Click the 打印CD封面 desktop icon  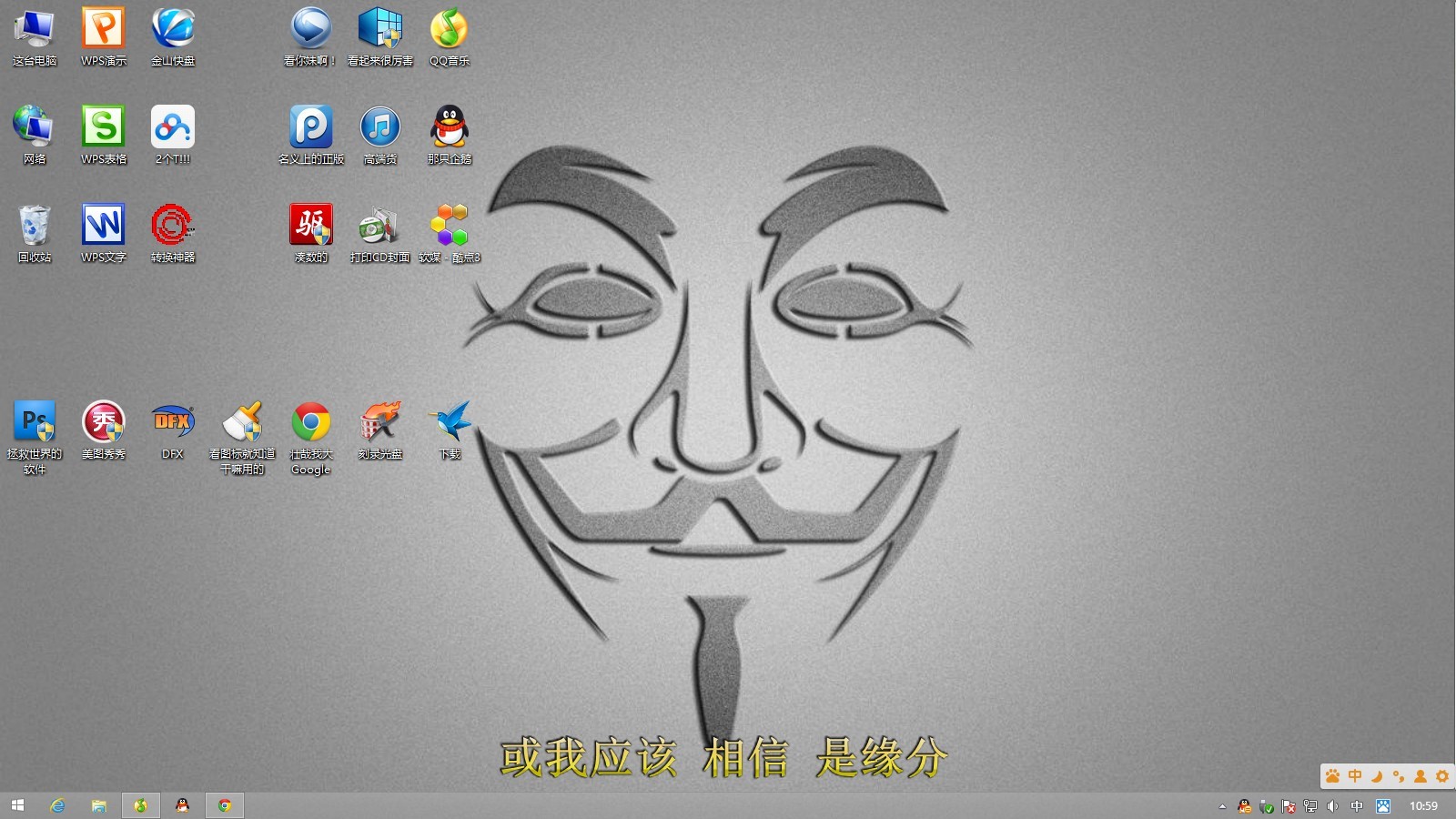[x=380, y=233]
